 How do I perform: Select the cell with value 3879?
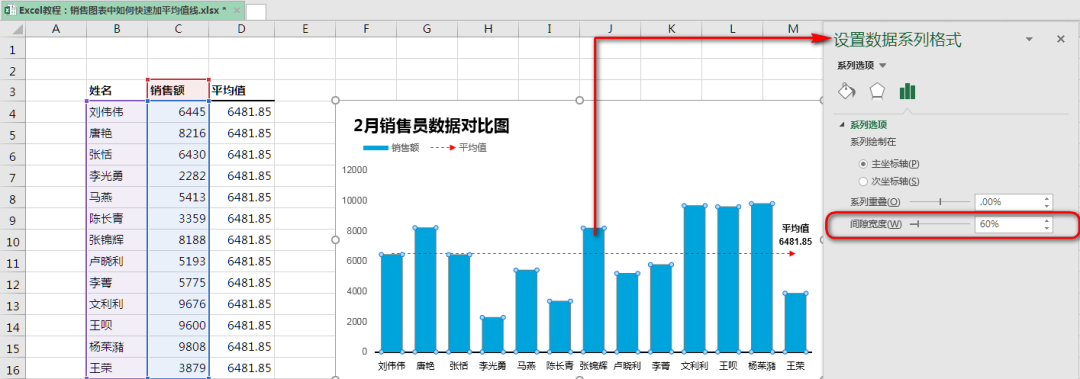click(178, 368)
